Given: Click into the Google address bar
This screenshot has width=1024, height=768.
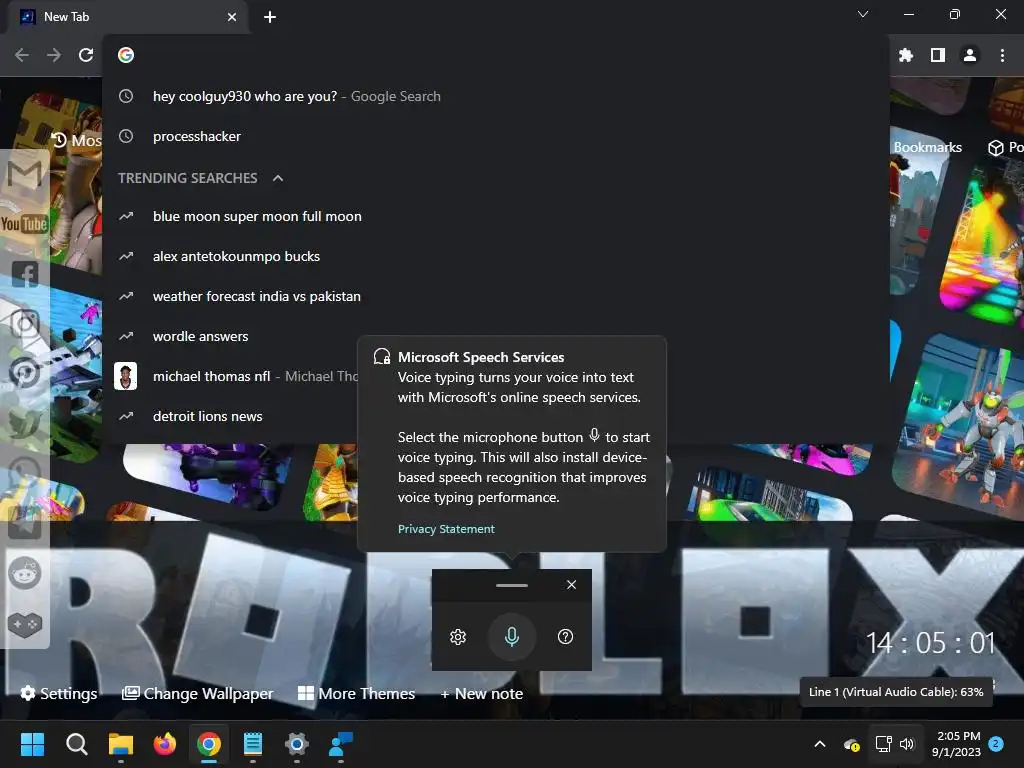Looking at the screenshot, I should (x=496, y=55).
